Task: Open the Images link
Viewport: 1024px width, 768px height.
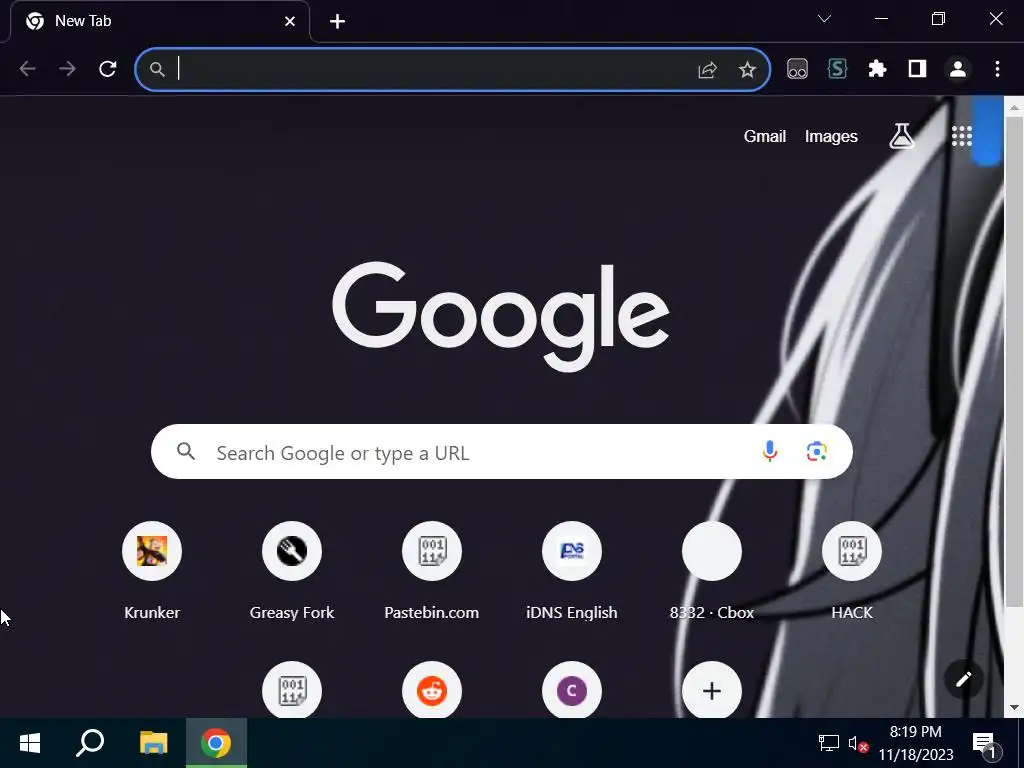Action: [x=831, y=136]
